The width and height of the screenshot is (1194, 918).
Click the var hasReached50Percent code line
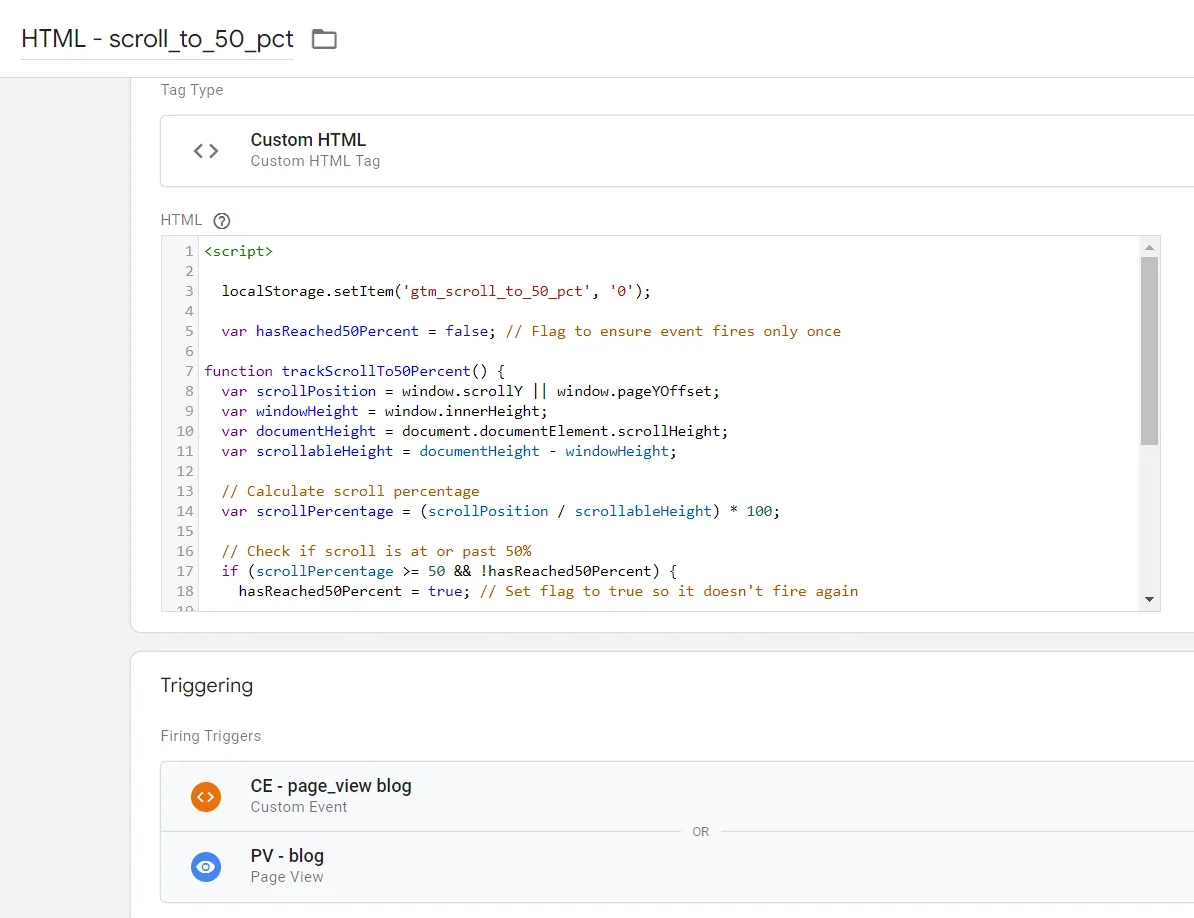[x=531, y=331]
